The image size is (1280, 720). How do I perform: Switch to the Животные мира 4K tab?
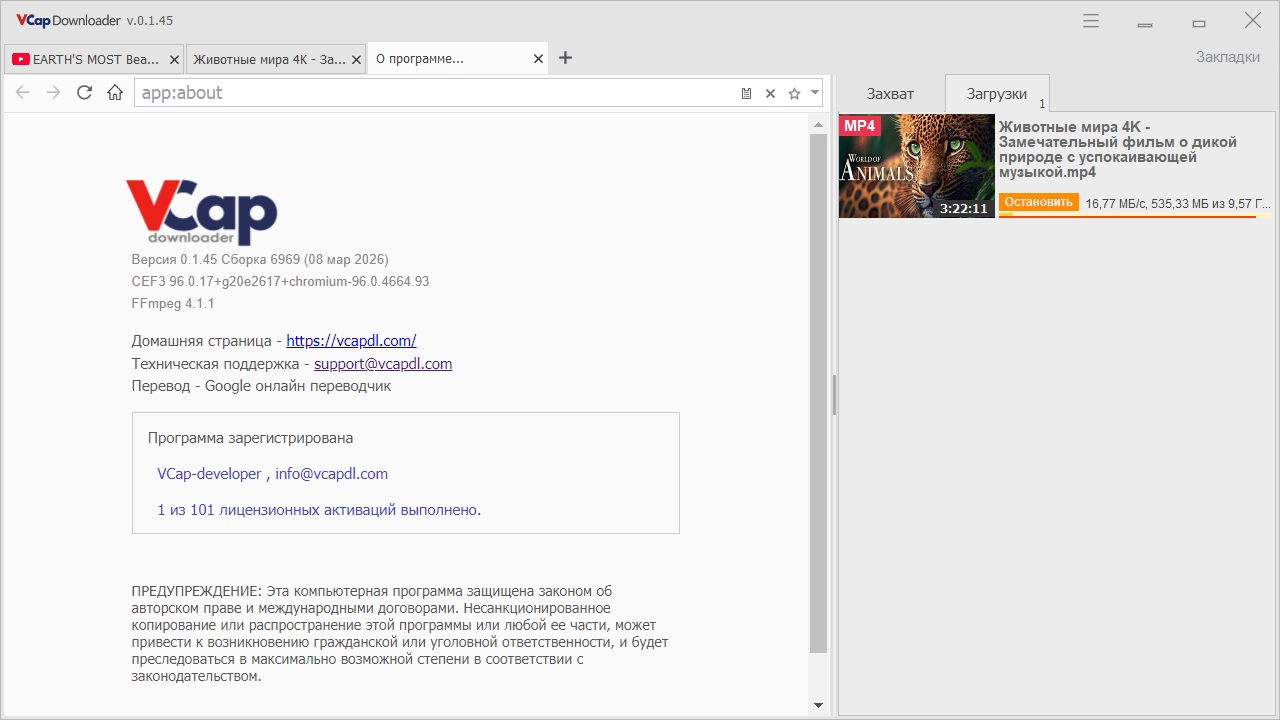click(277, 59)
